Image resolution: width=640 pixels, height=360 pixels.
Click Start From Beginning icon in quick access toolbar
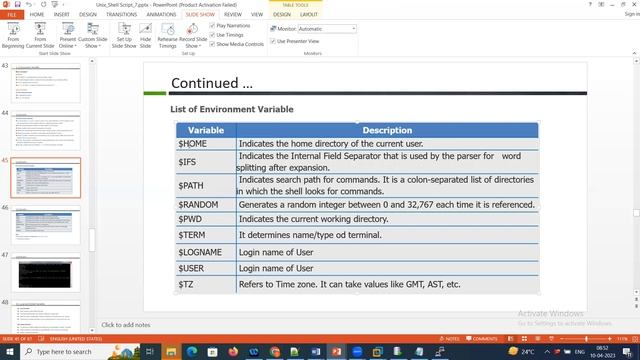click(x=55, y=4)
